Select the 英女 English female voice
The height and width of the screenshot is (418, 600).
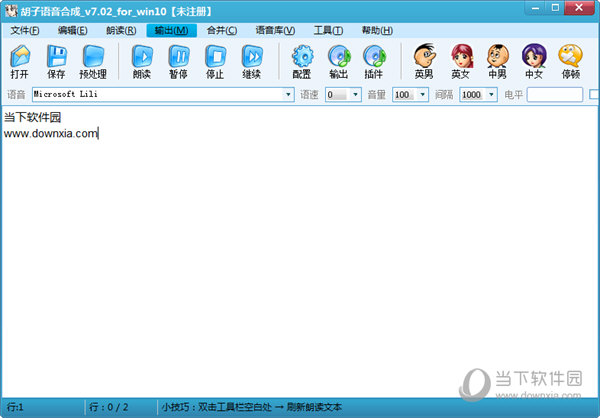(461, 61)
